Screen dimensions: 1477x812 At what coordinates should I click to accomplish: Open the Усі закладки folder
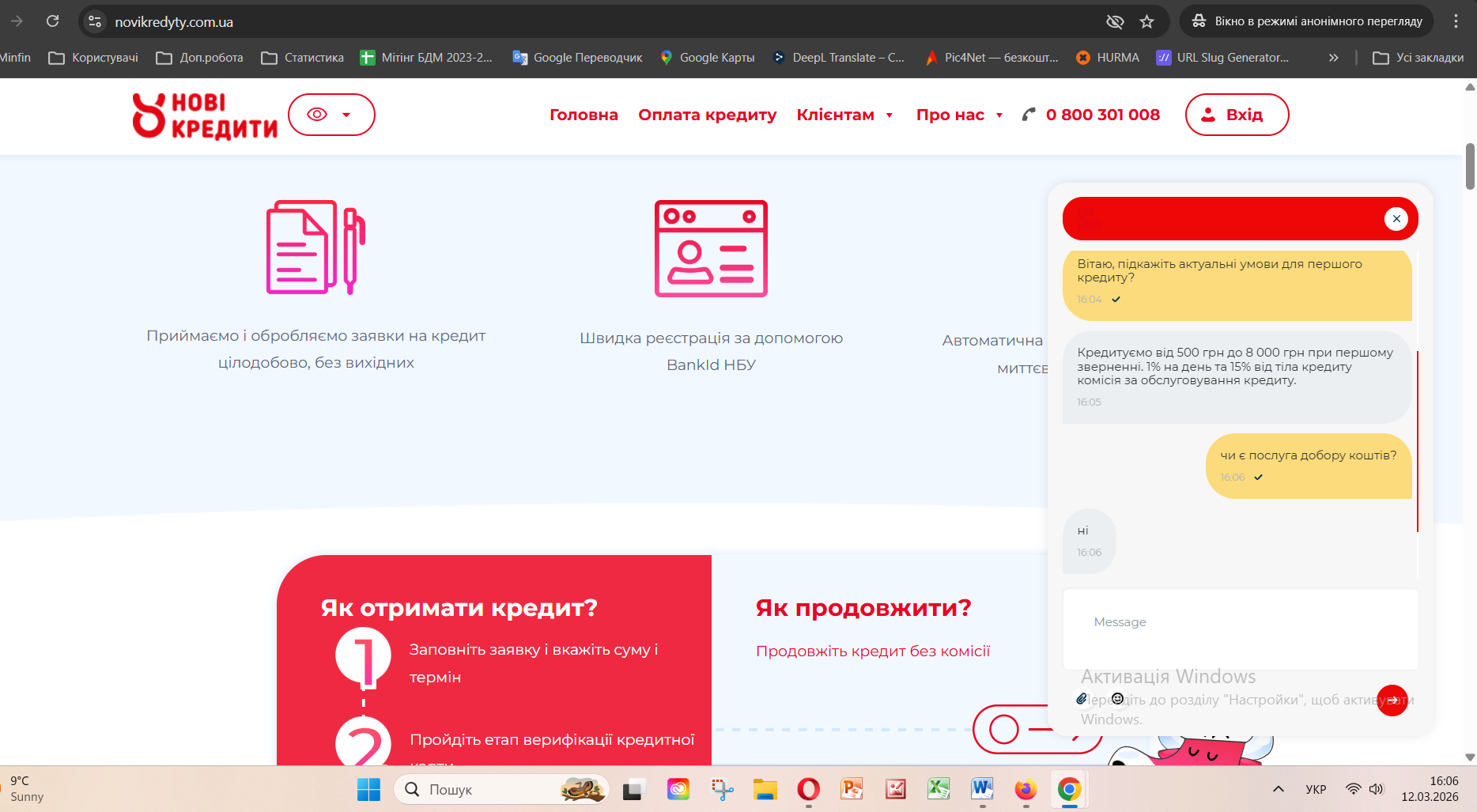tap(1418, 58)
